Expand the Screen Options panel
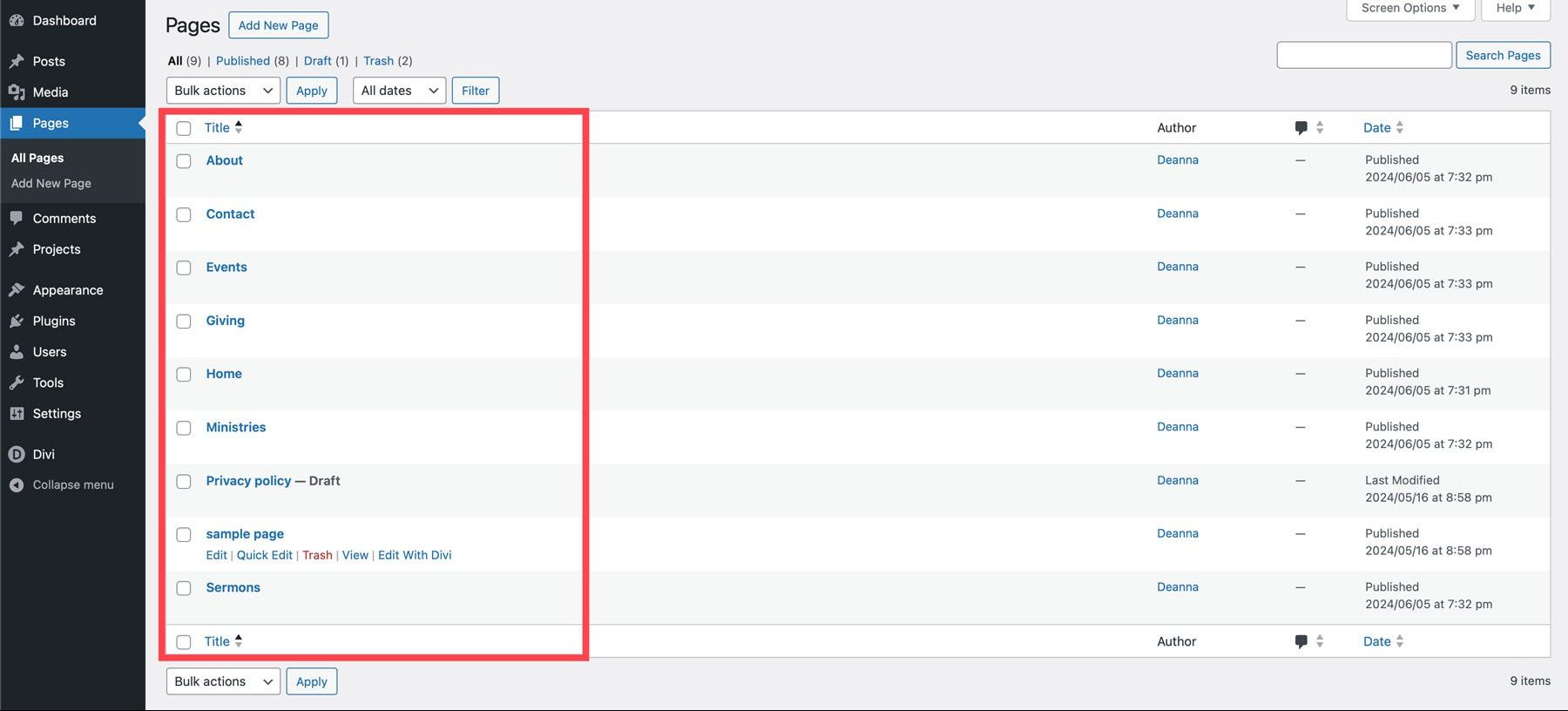 pos(1410,9)
